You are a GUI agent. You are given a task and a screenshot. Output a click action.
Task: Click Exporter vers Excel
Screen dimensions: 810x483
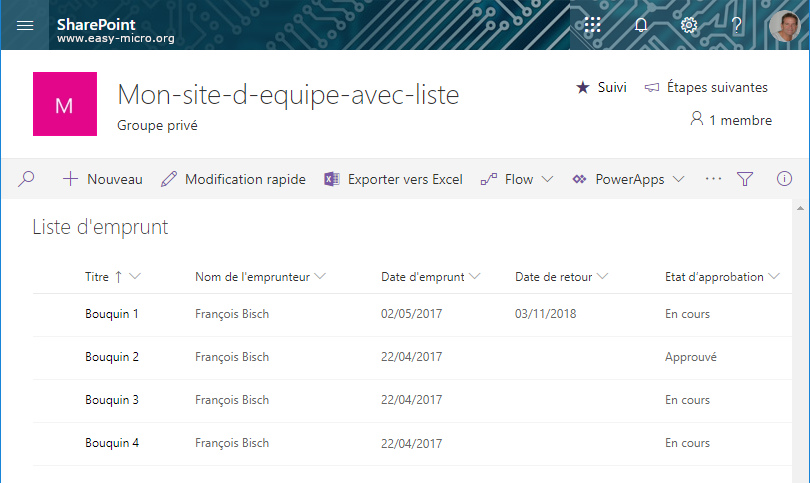(393, 179)
